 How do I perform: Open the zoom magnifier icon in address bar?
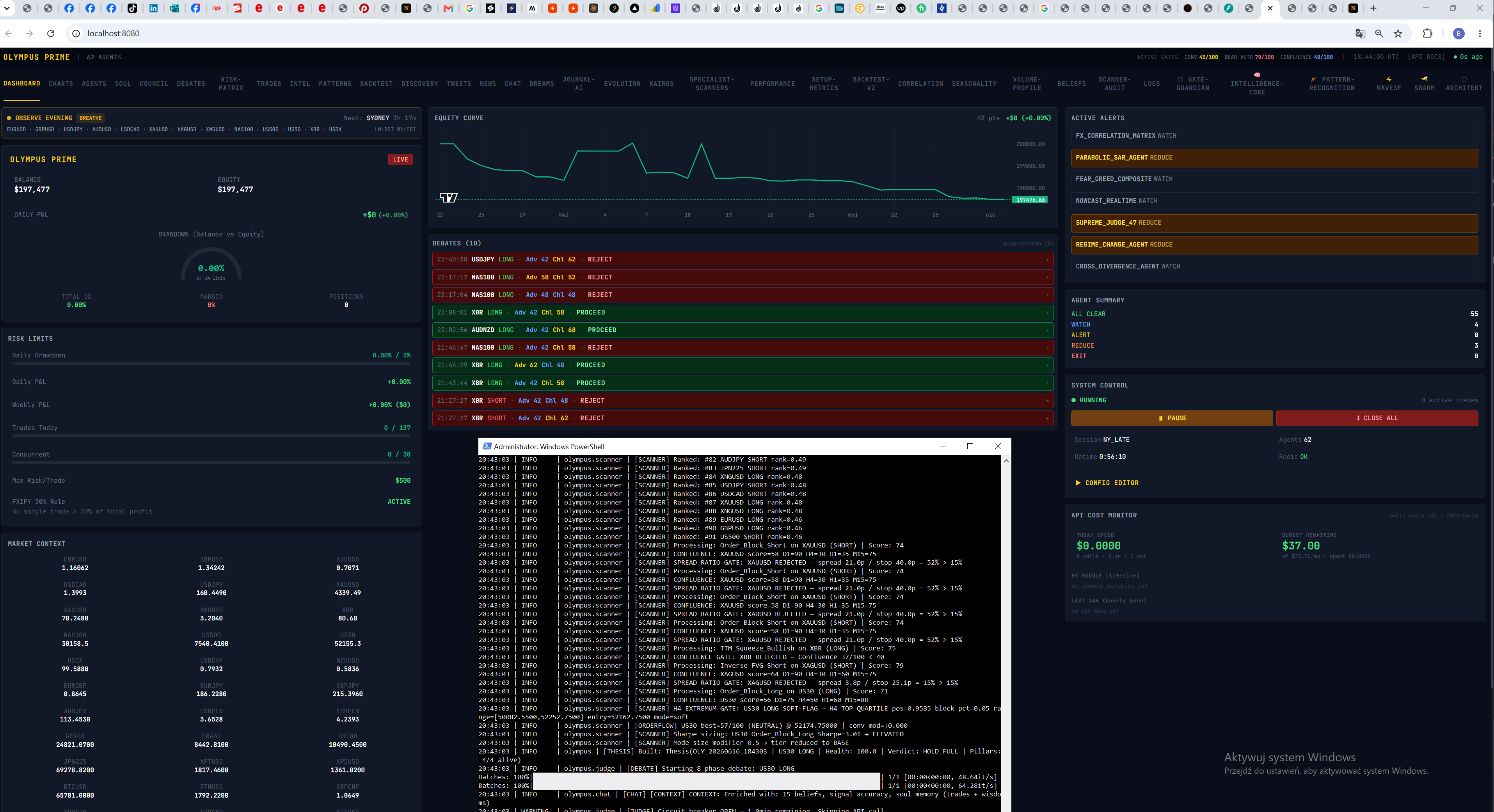pyautogui.click(x=1379, y=34)
